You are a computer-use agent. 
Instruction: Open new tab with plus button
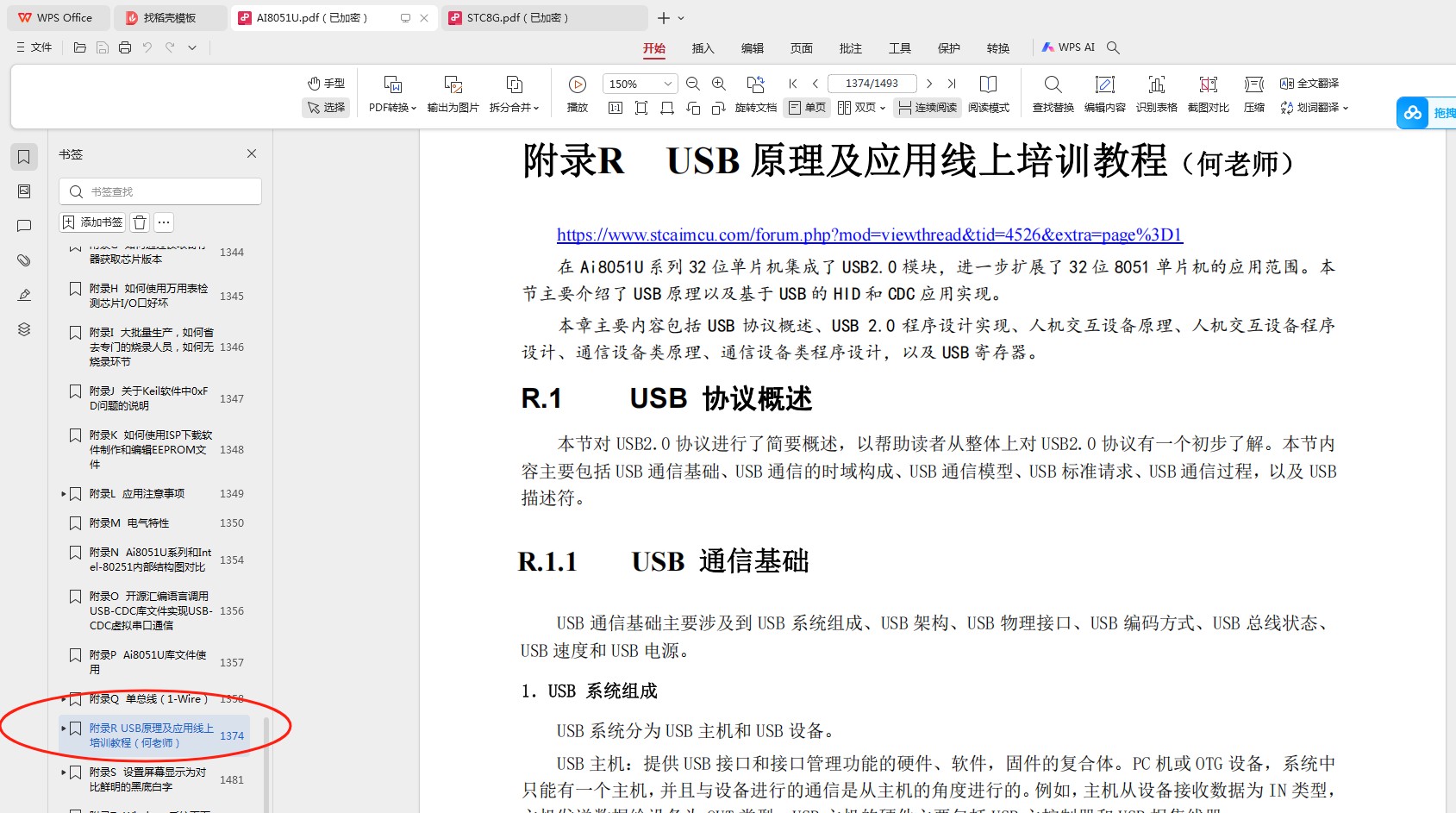[663, 18]
